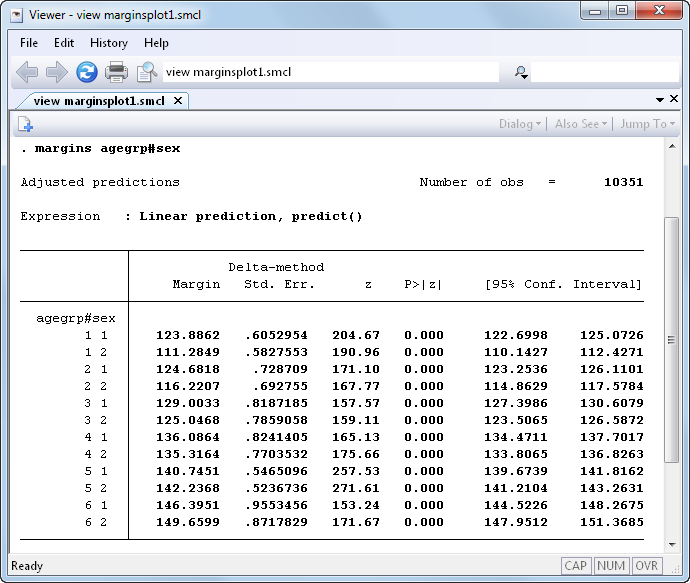Viewport: 690px width, 583px height.
Task: Expand the Also See dropdown
Action: tap(581, 124)
